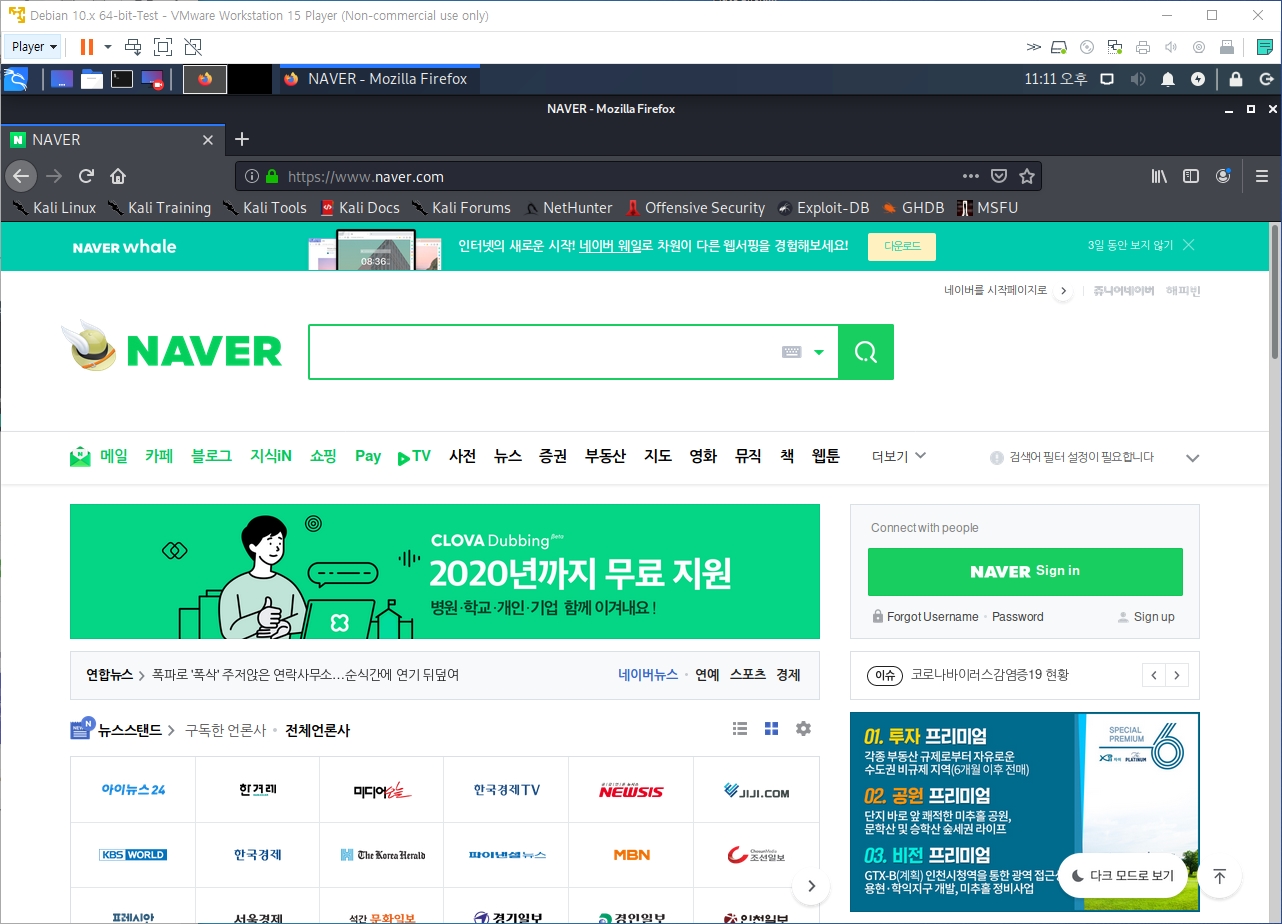The height and width of the screenshot is (924, 1282).
Task: Click the green NAVER search magnifier button
Action: [866, 352]
